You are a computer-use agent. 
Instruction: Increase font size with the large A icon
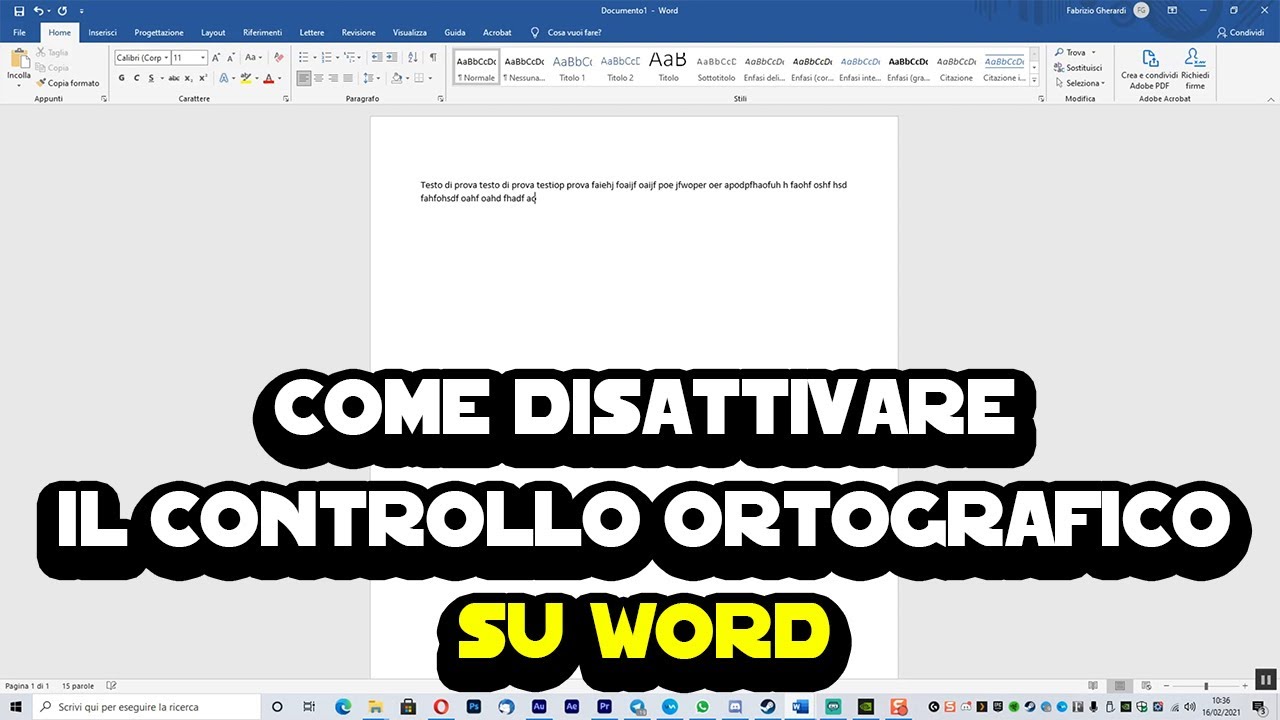216,58
